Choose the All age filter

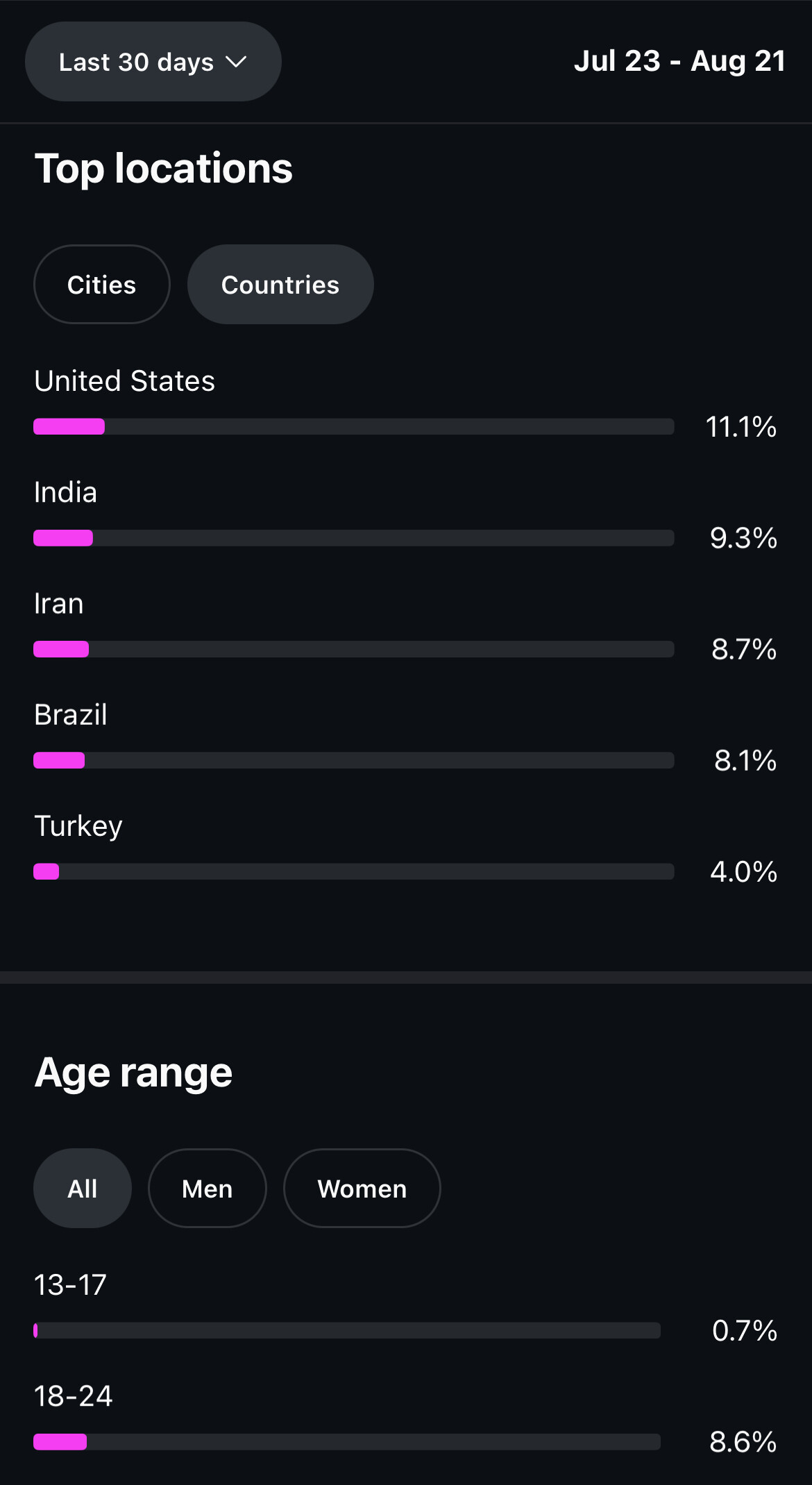(x=82, y=1189)
